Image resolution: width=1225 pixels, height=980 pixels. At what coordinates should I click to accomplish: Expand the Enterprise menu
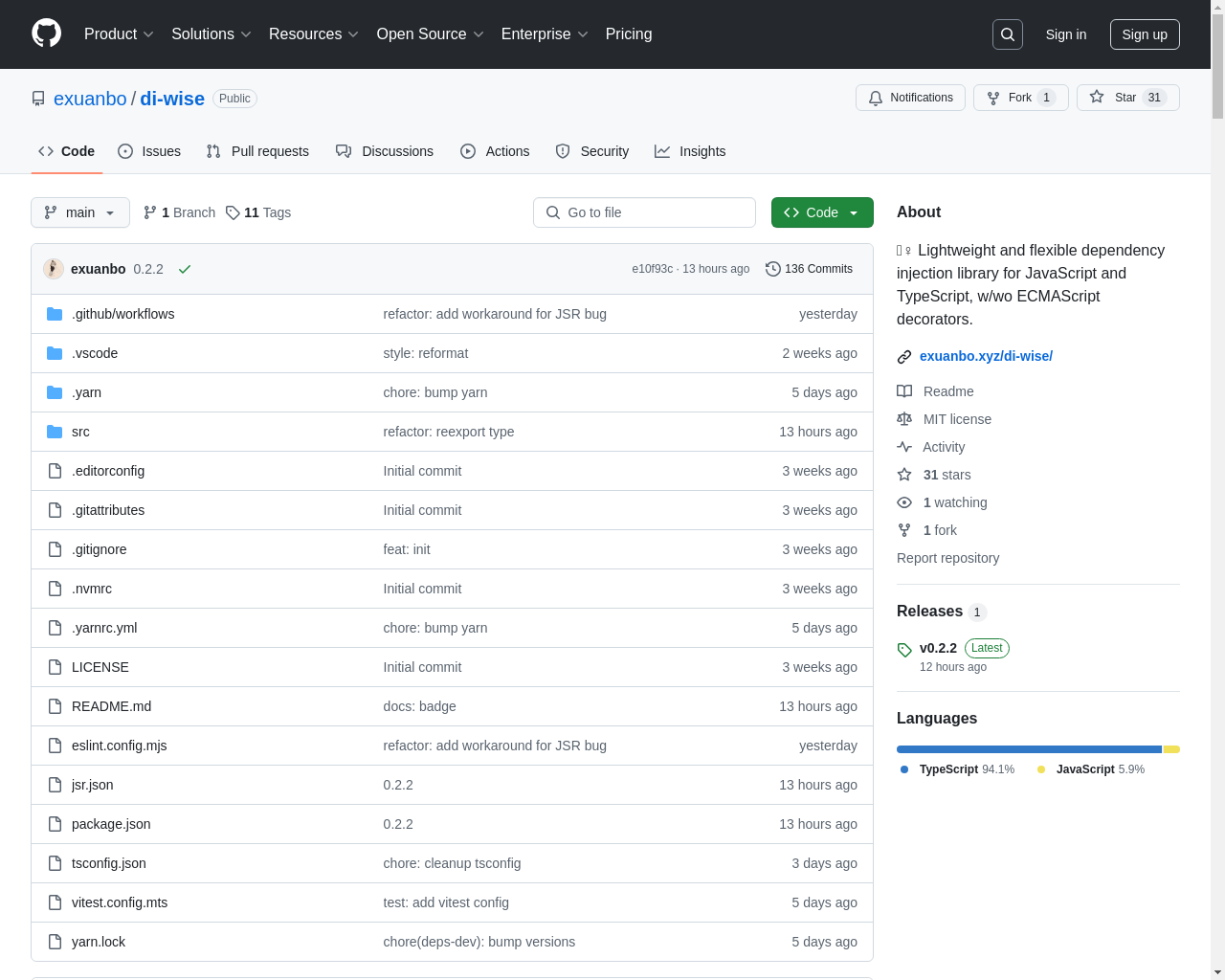click(545, 34)
